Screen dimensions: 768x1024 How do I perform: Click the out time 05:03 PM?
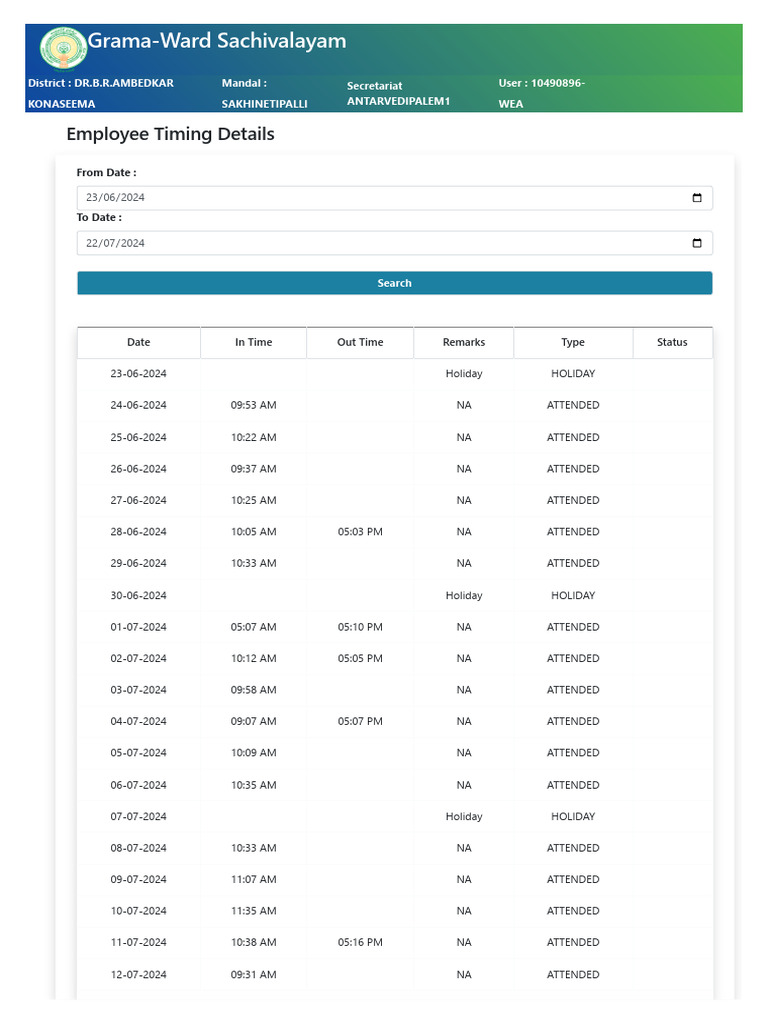click(x=360, y=532)
